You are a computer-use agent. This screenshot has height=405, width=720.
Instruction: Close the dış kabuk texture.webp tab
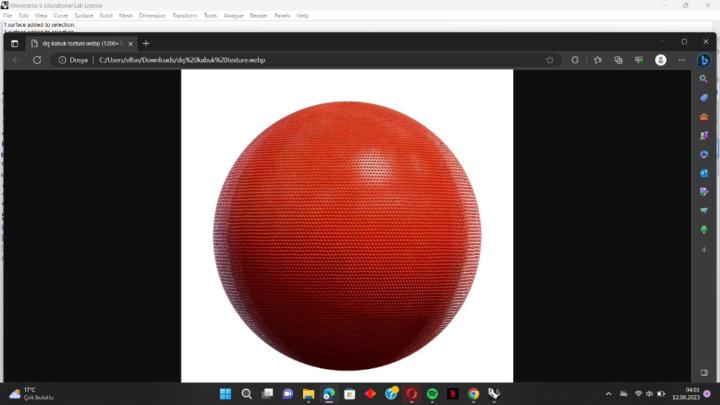pyautogui.click(x=130, y=44)
